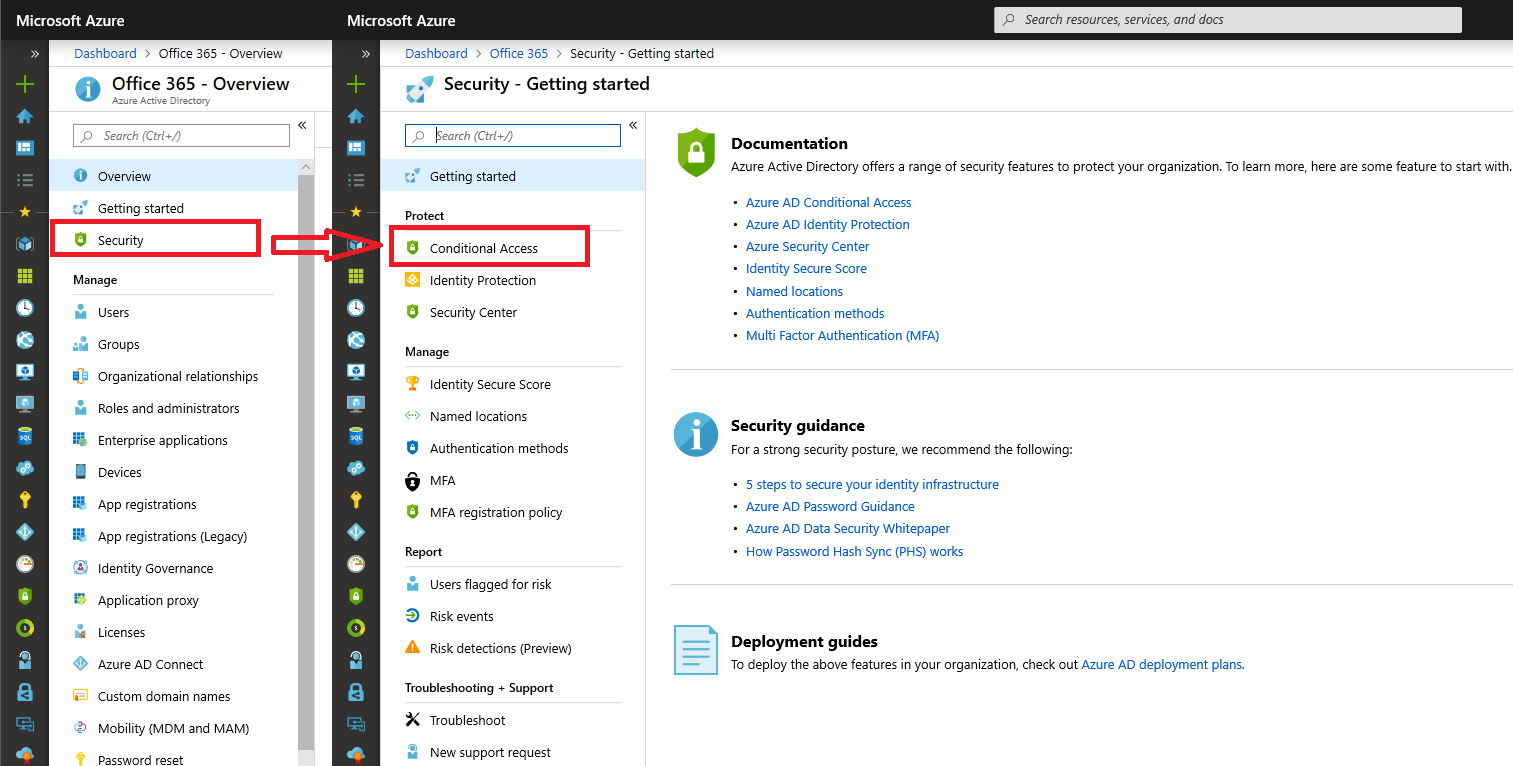Collapse the Security menu with the double-left chevron
1513x766 pixels.
pyautogui.click(x=633, y=126)
